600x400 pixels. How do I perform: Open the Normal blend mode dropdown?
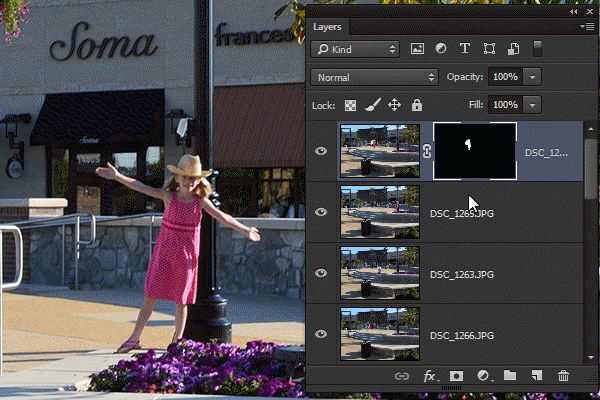(374, 77)
